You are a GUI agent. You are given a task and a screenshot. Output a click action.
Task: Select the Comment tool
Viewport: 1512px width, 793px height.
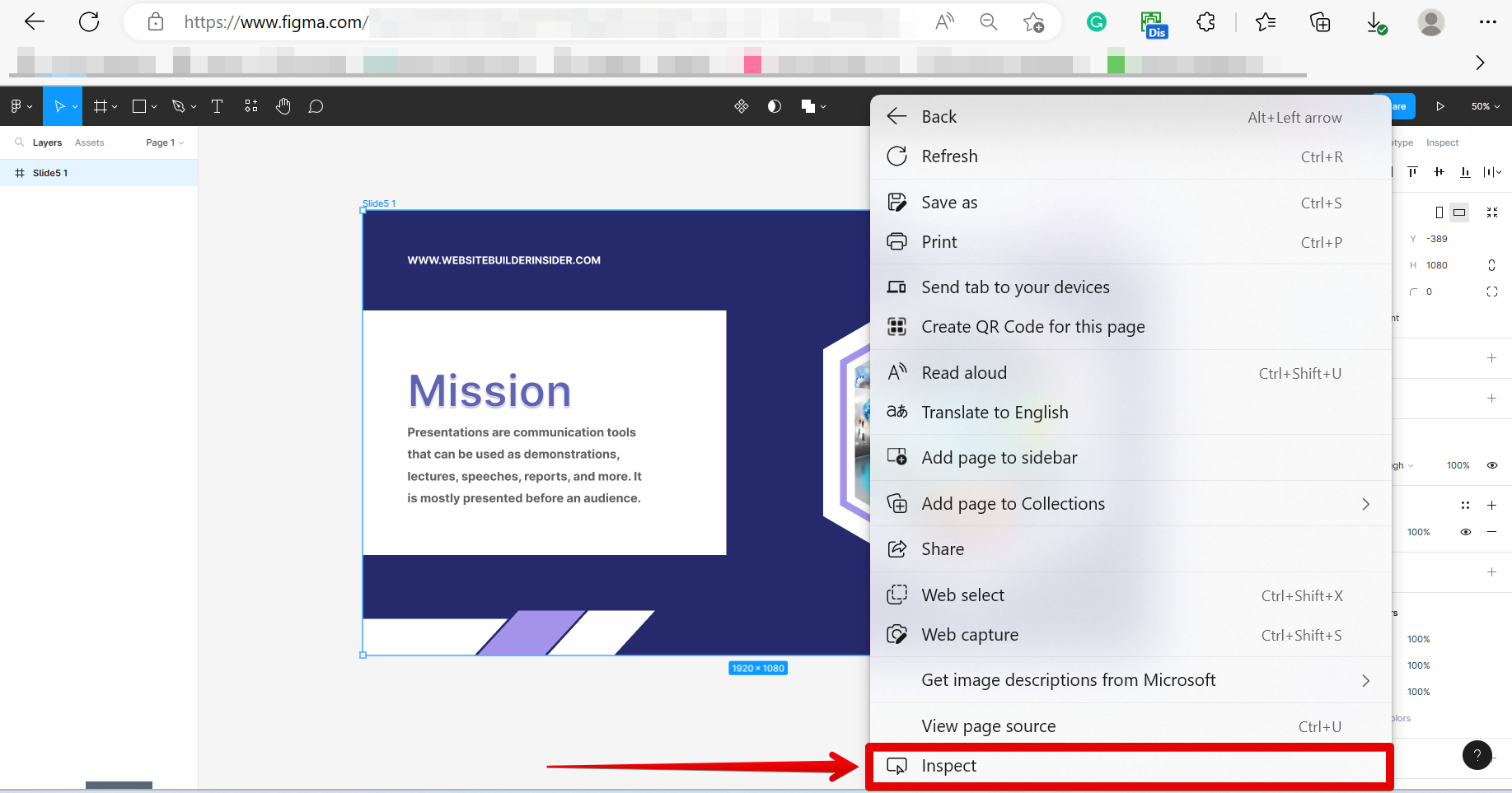316,106
